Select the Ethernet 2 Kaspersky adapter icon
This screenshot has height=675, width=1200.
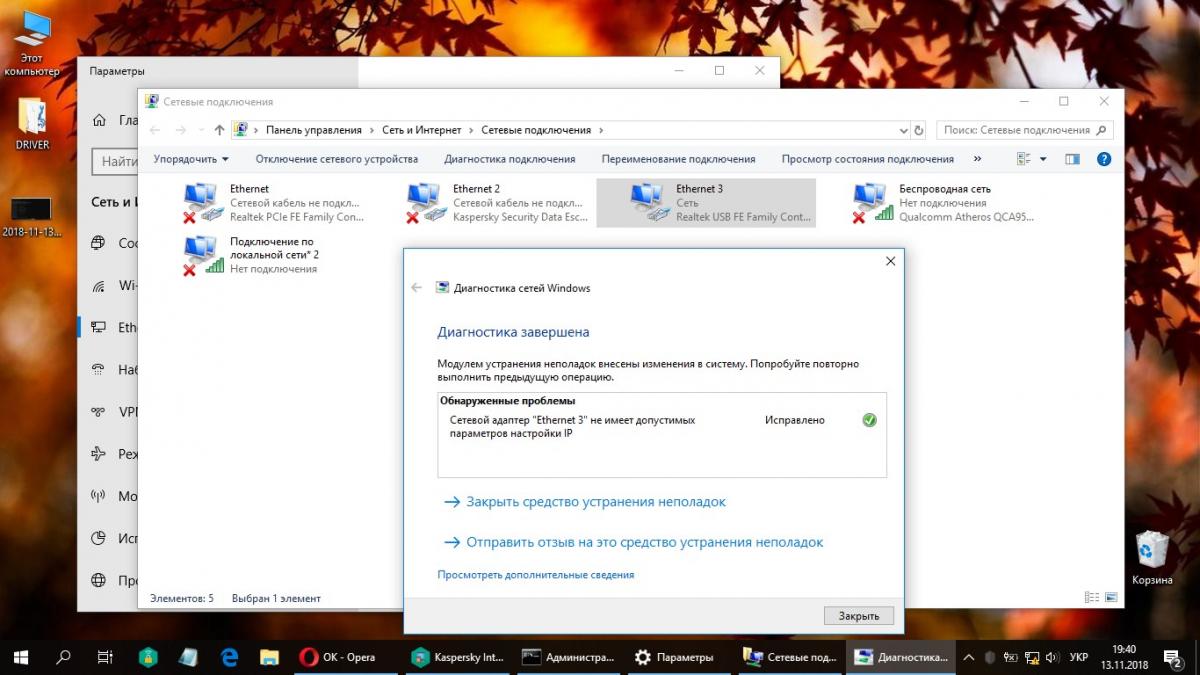coord(427,202)
